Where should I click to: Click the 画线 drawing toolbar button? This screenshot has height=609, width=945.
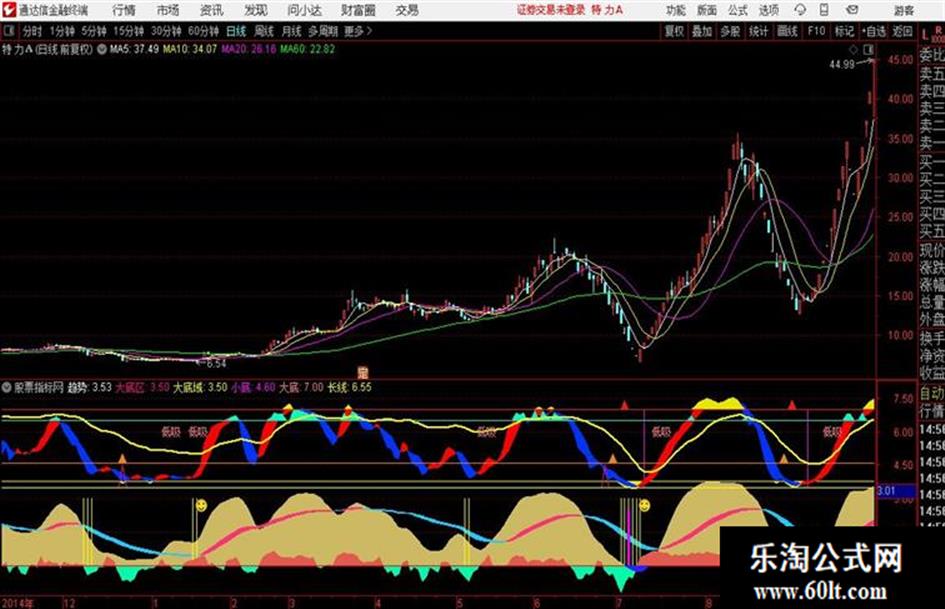point(787,31)
